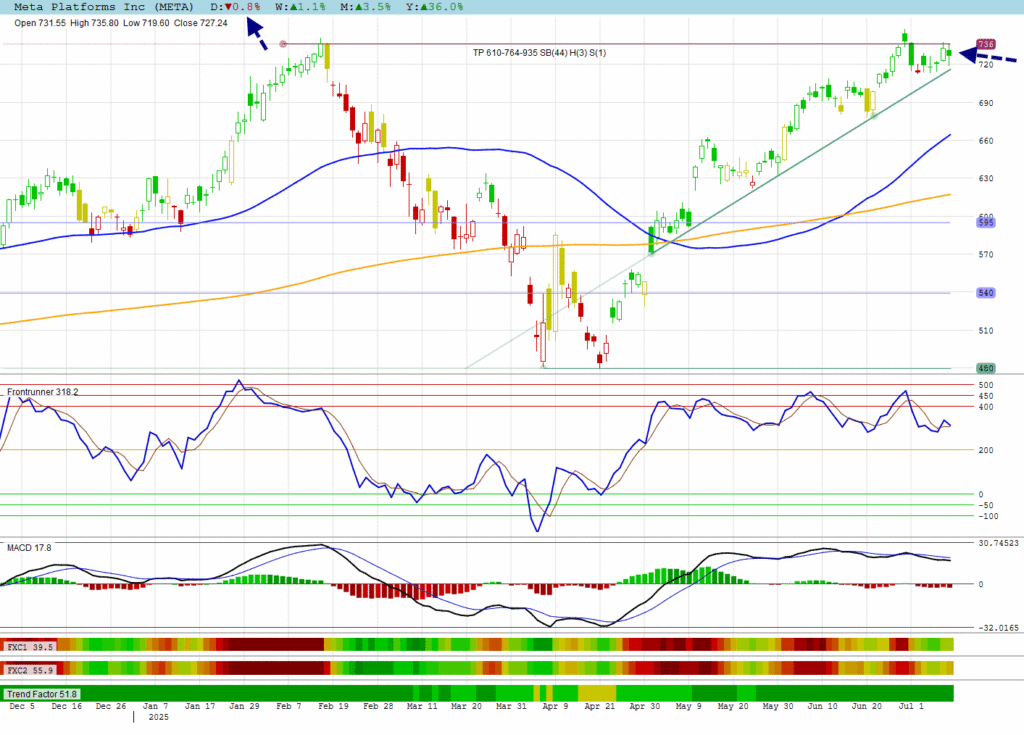The width and height of the screenshot is (1024, 735).
Task: Click the Apr 30 date label
Action: (645, 706)
